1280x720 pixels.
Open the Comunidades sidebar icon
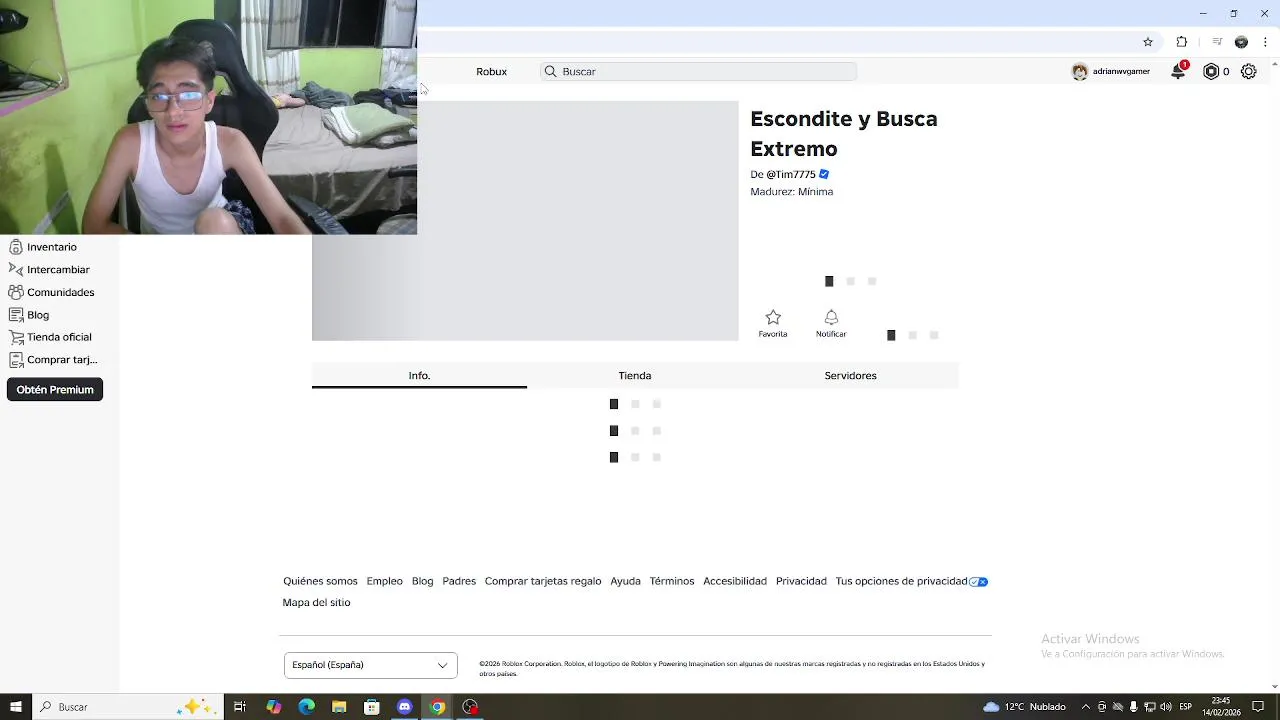coord(16,292)
